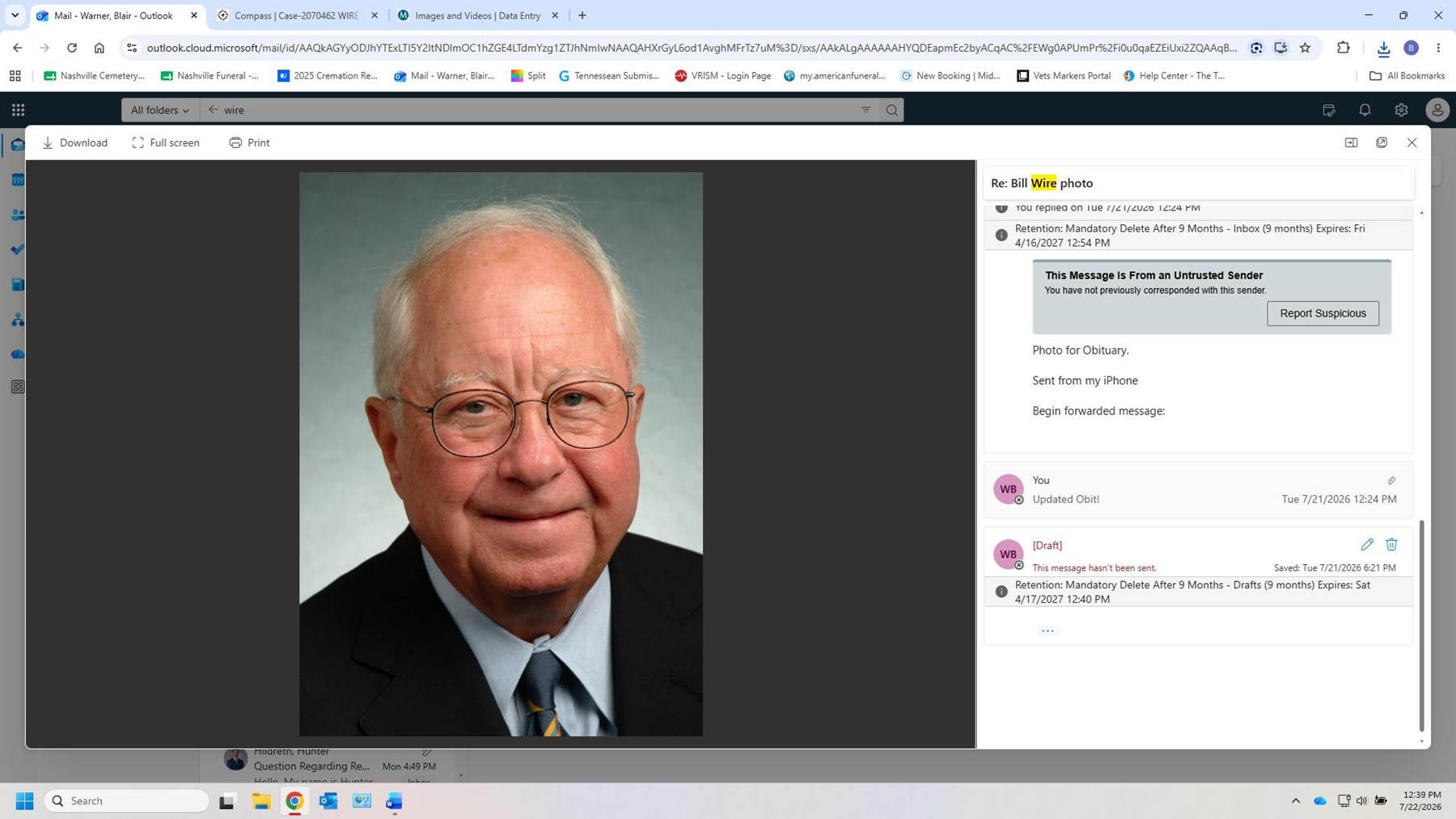Open All Bookmarks folder
Image resolution: width=1456 pixels, height=819 pixels.
(x=1407, y=75)
